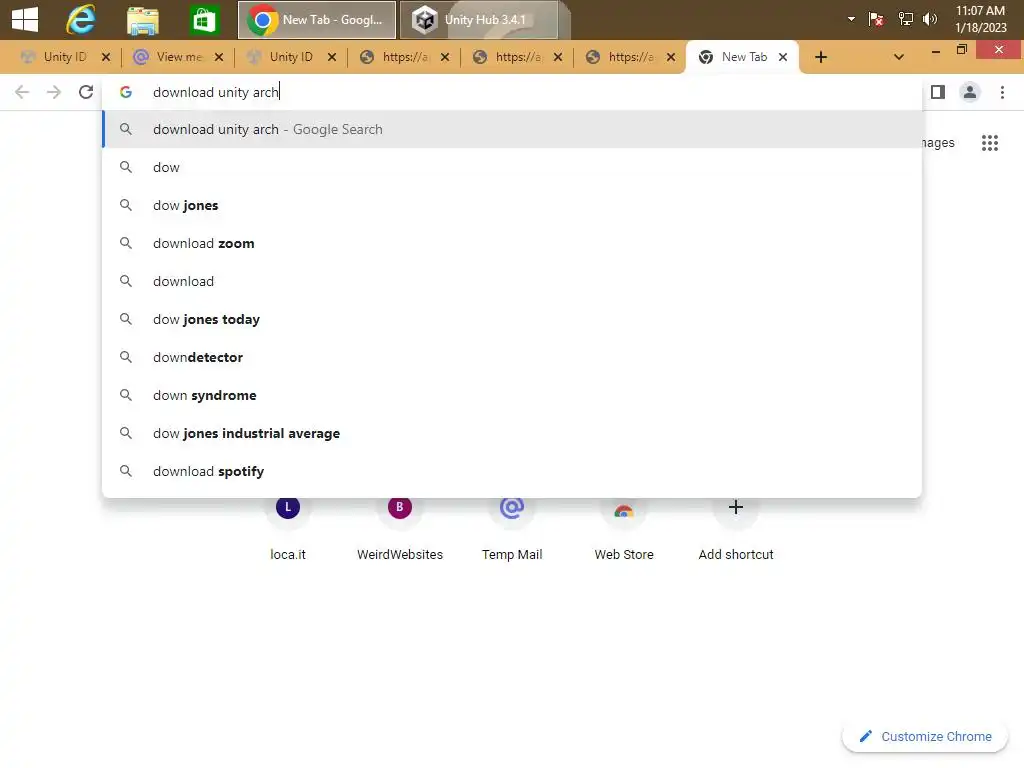Launch Internet Explorer from taskbar
Screen dimensions: 1024x768
(81, 20)
